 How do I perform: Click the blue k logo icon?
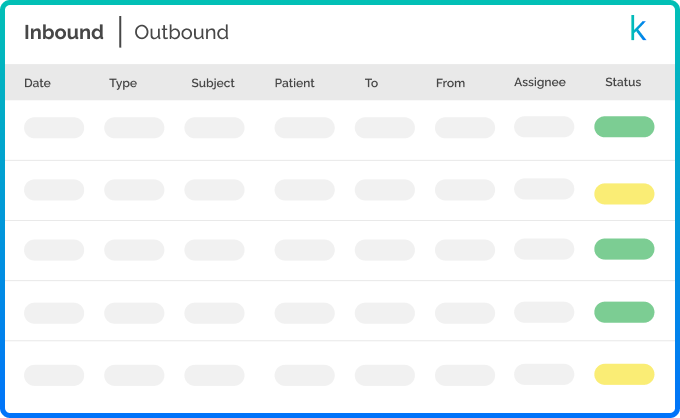coord(637,30)
